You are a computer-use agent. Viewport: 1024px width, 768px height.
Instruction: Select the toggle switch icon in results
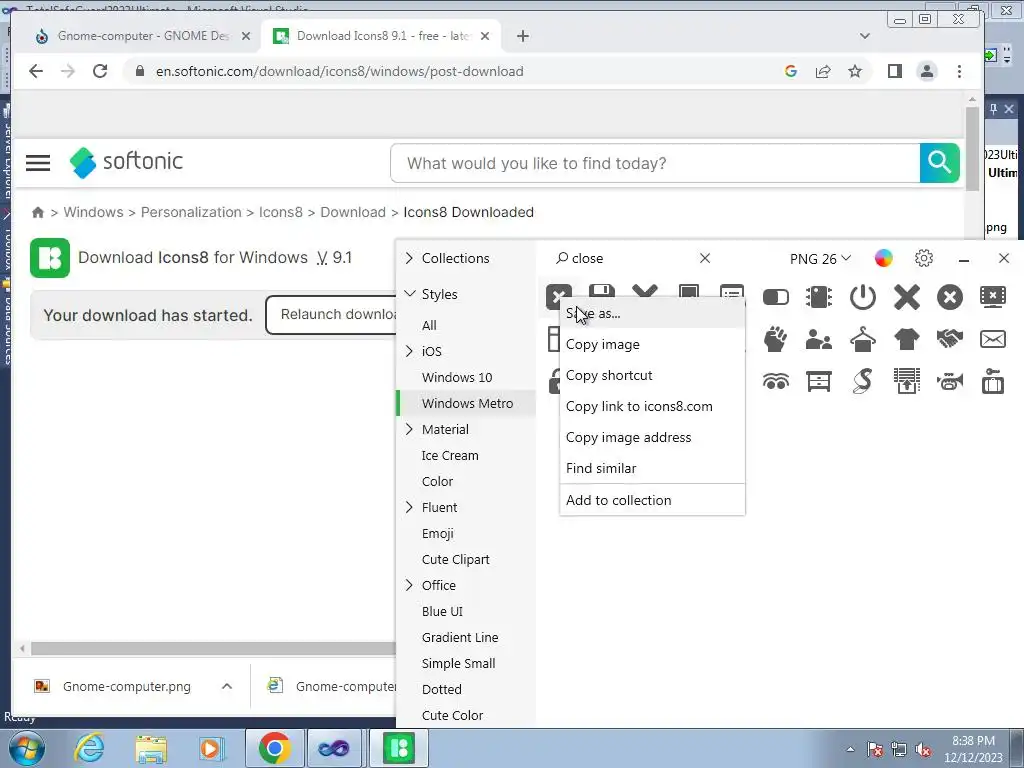click(x=776, y=298)
